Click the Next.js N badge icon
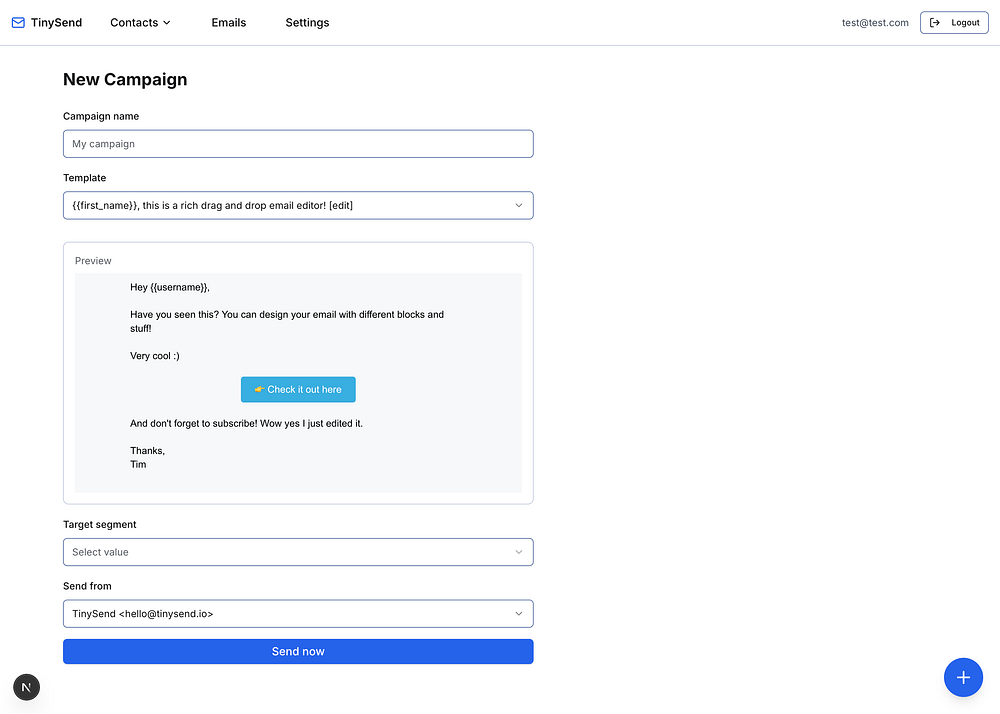 (x=26, y=687)
